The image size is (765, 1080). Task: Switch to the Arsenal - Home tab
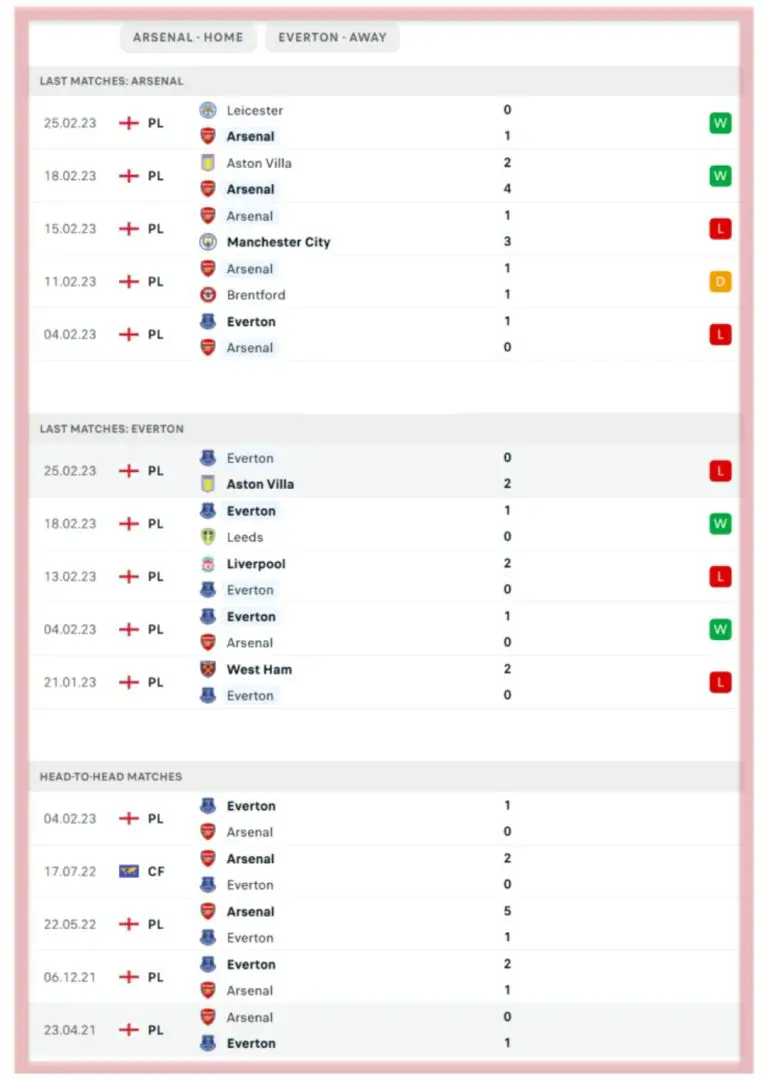[x=188, y=37]
